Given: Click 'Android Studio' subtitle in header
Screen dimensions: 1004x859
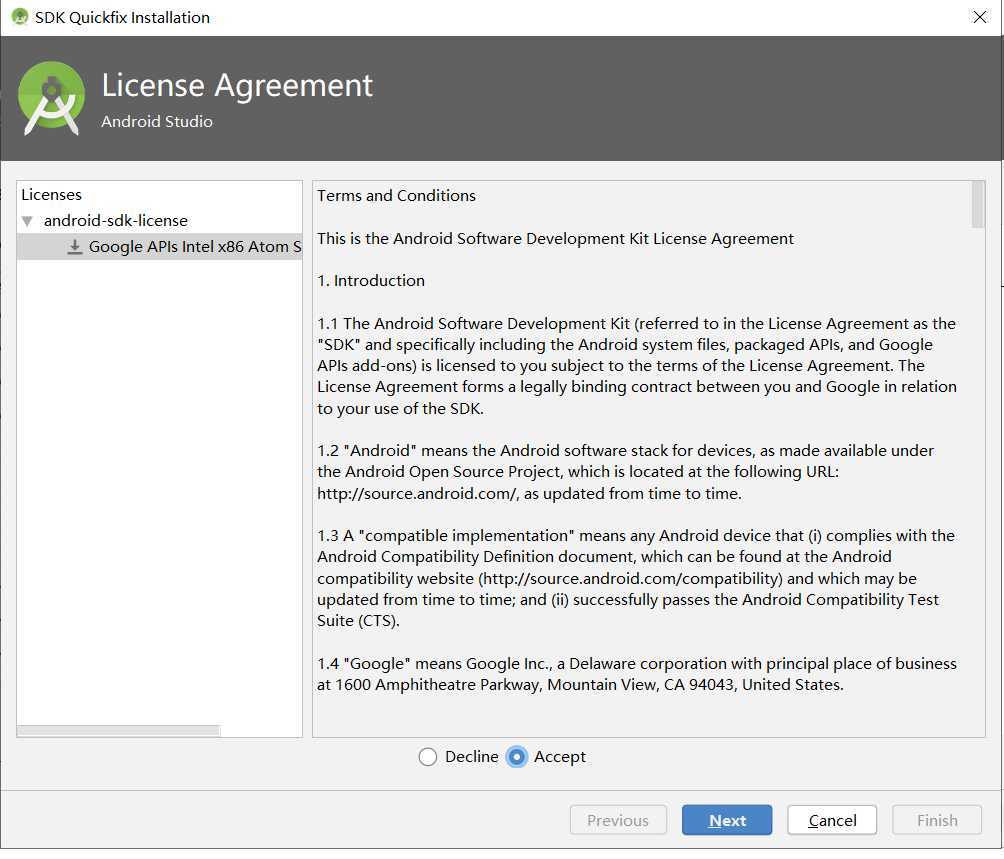Looking at the screenshot, I should tap(157, 122).
